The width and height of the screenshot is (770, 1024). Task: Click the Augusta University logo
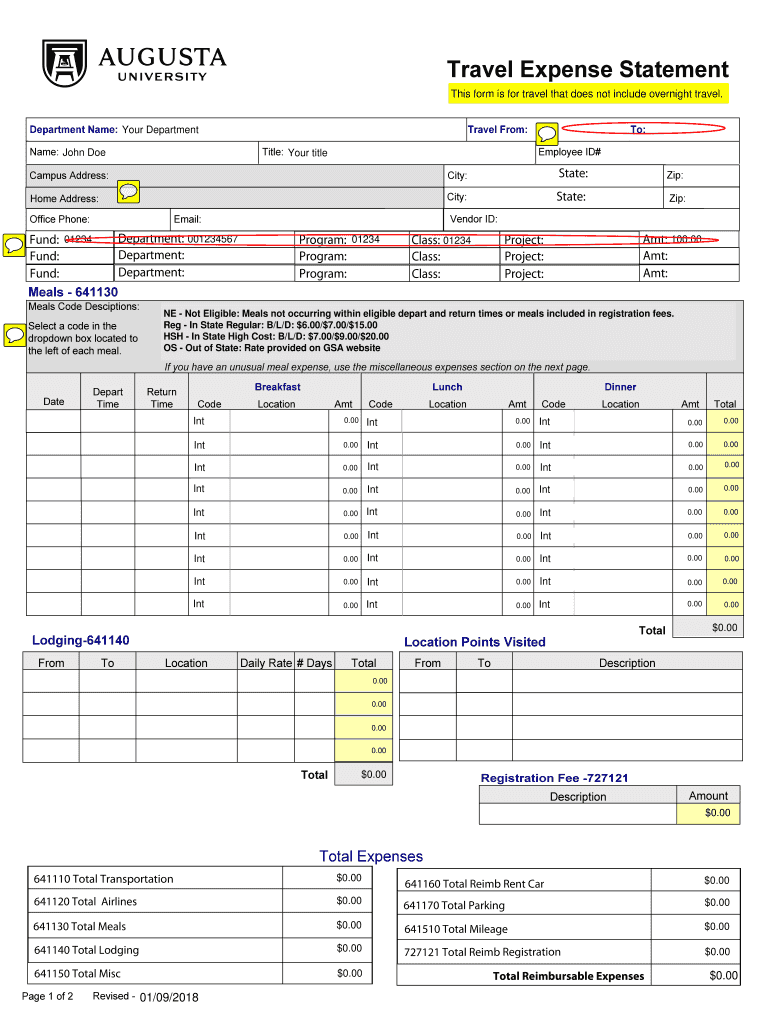click(133, 62)
